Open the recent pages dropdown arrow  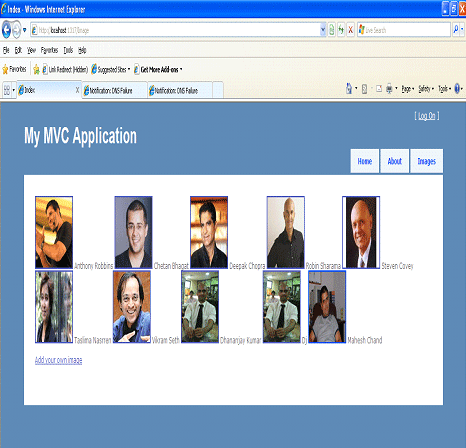[24, 30]
